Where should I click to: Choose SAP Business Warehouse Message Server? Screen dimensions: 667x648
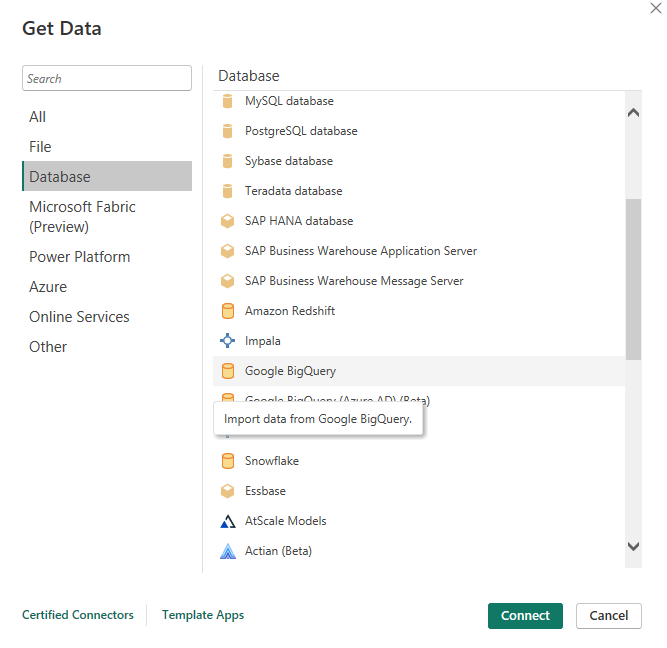tap(419, 281)
